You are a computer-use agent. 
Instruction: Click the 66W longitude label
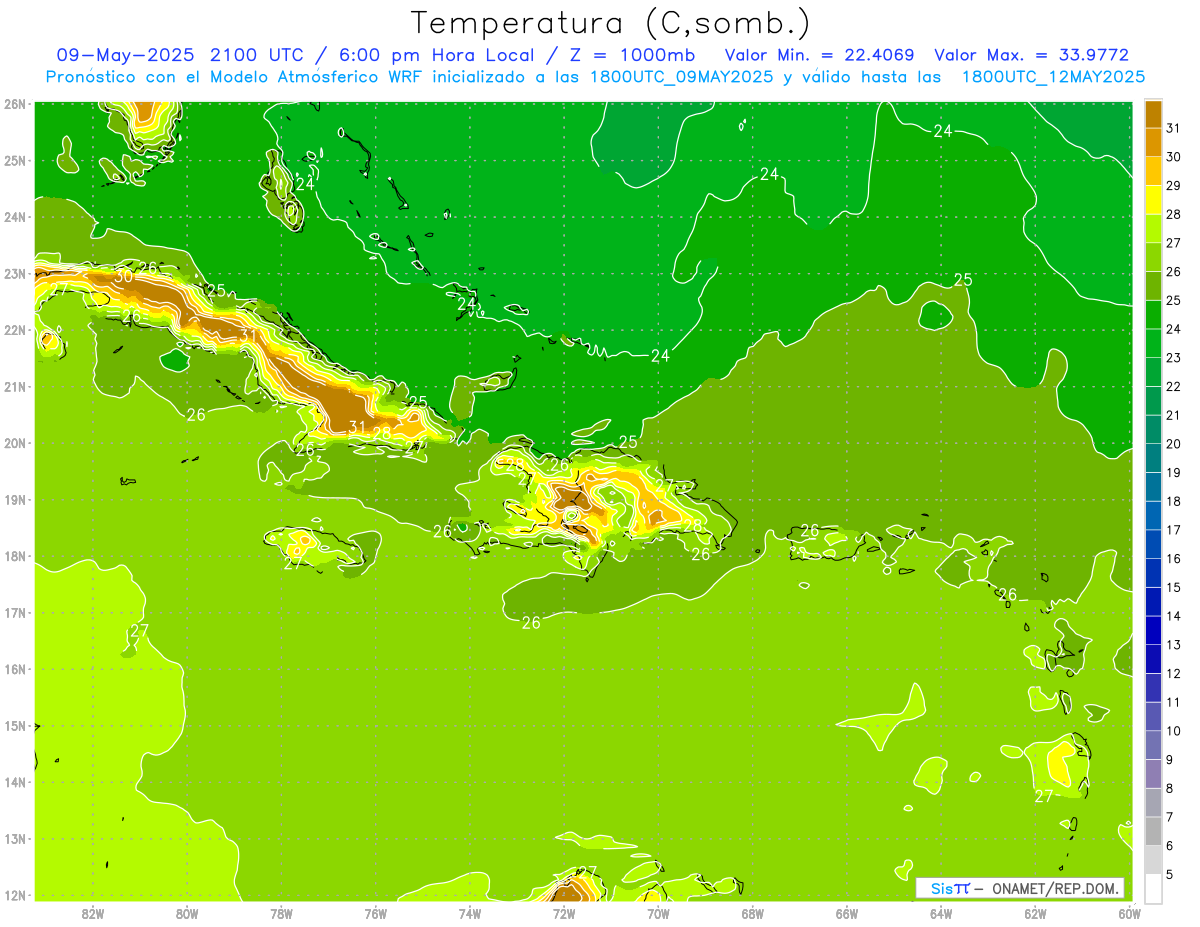click(847, 913)
